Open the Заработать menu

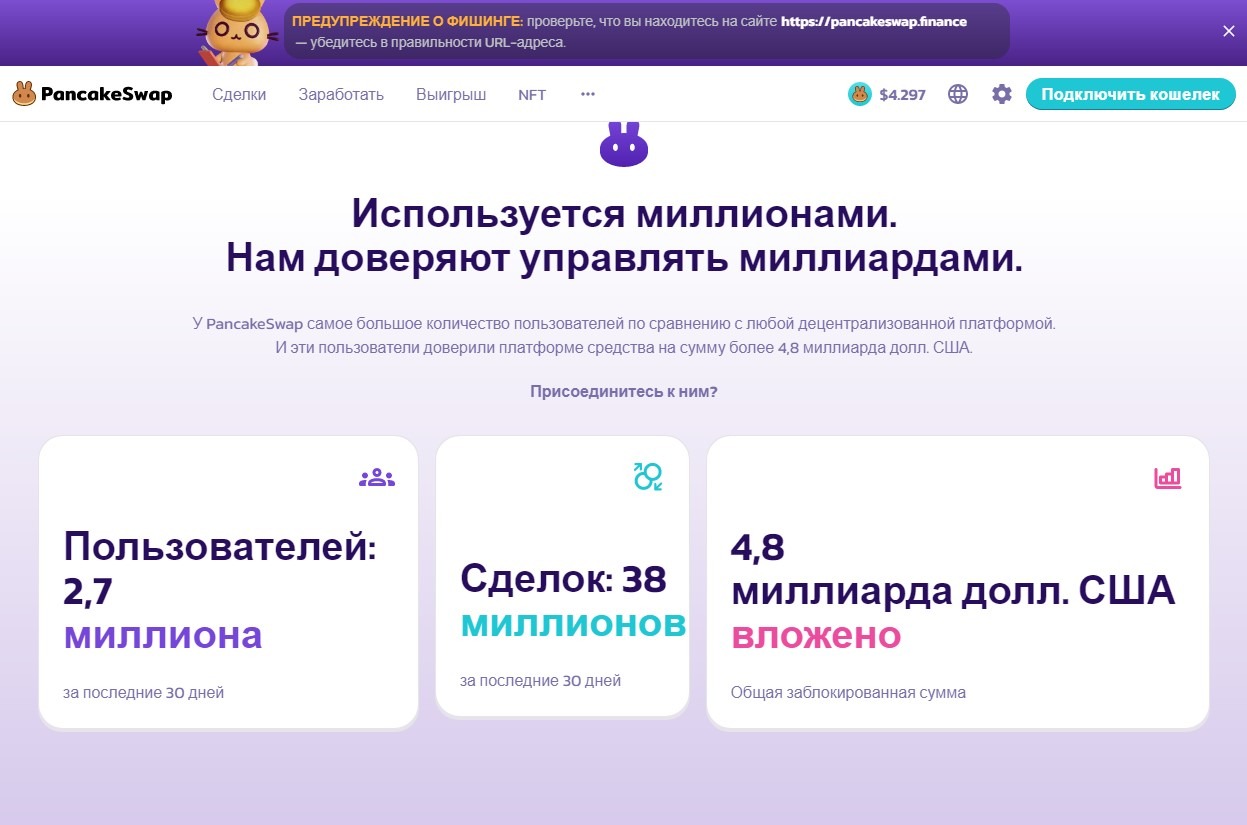click(341, 94)
